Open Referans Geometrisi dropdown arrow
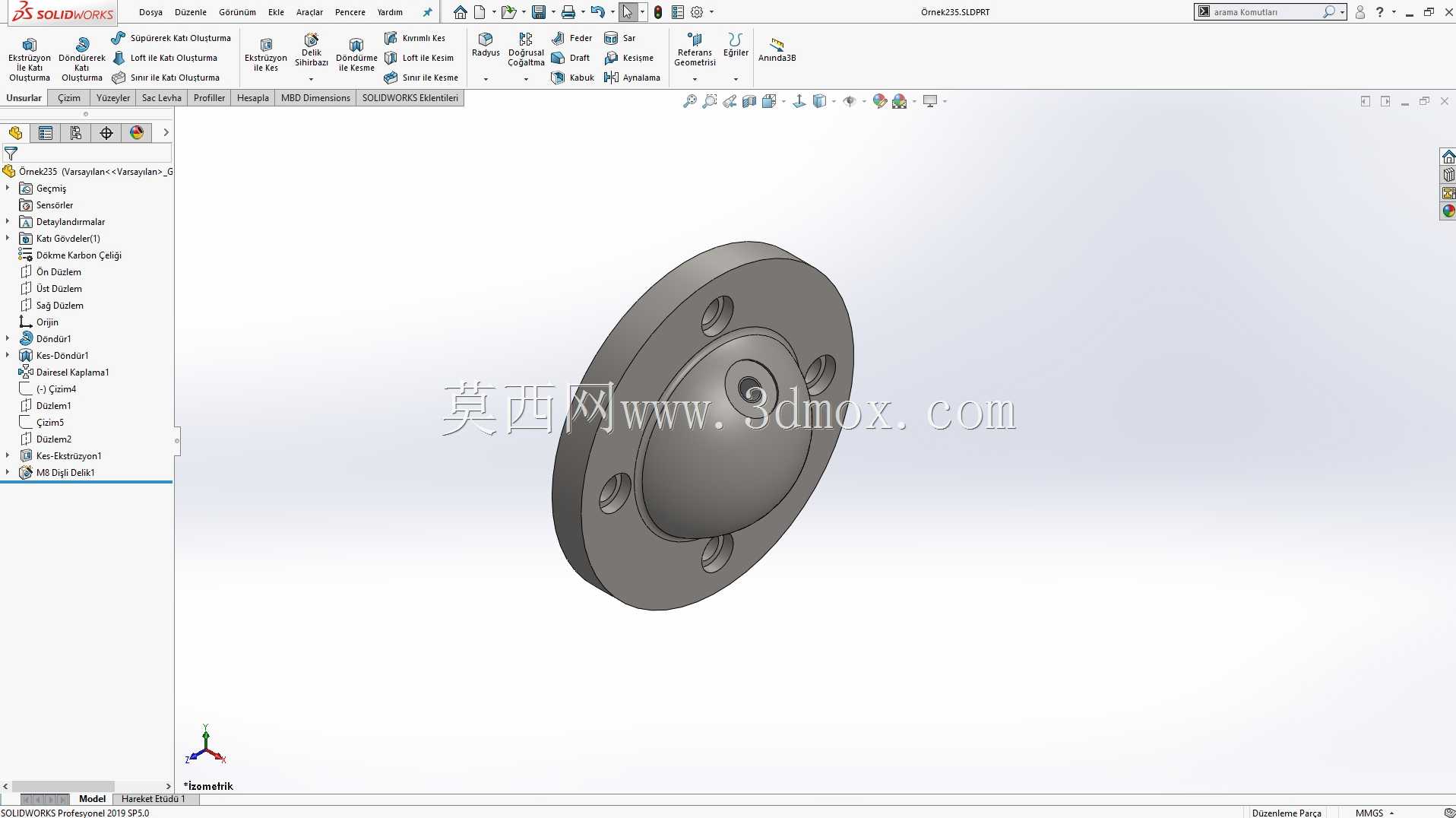The image size is (1456, 818). 695,79
